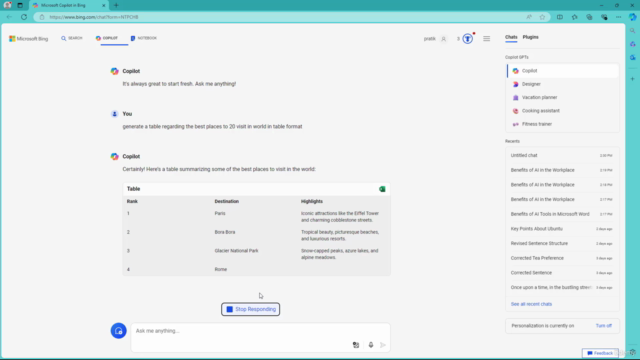Open the Untitled chat recent entry

(562, 156)
